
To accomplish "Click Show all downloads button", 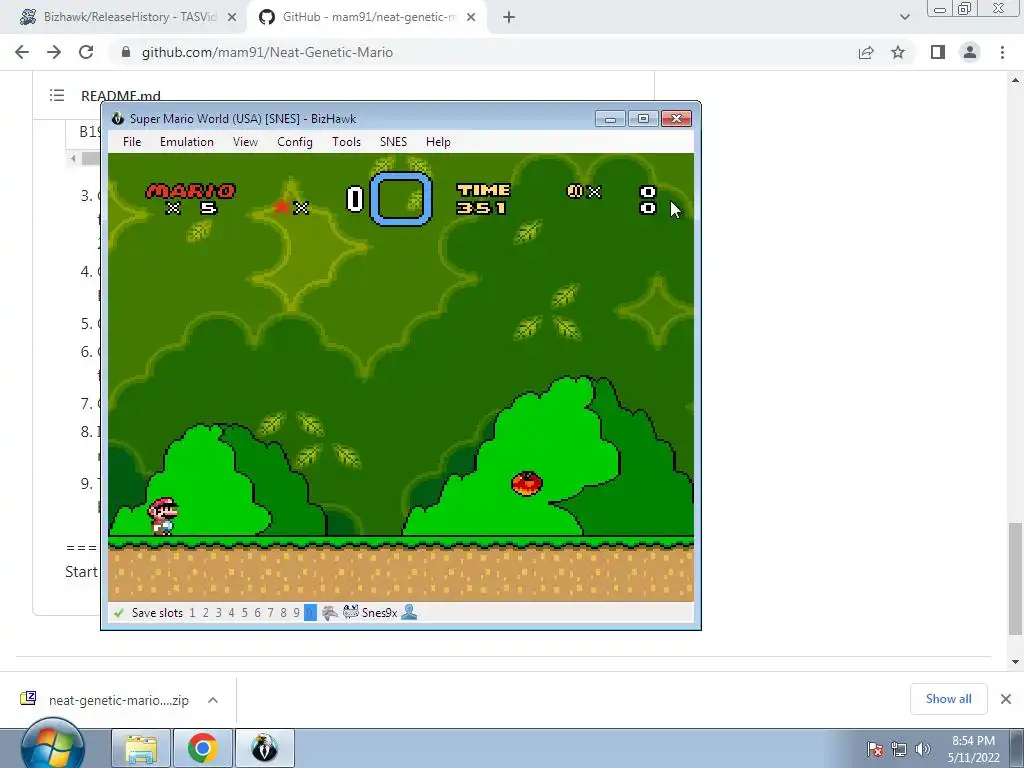I will pyautogui.click(x=948, y=699).
